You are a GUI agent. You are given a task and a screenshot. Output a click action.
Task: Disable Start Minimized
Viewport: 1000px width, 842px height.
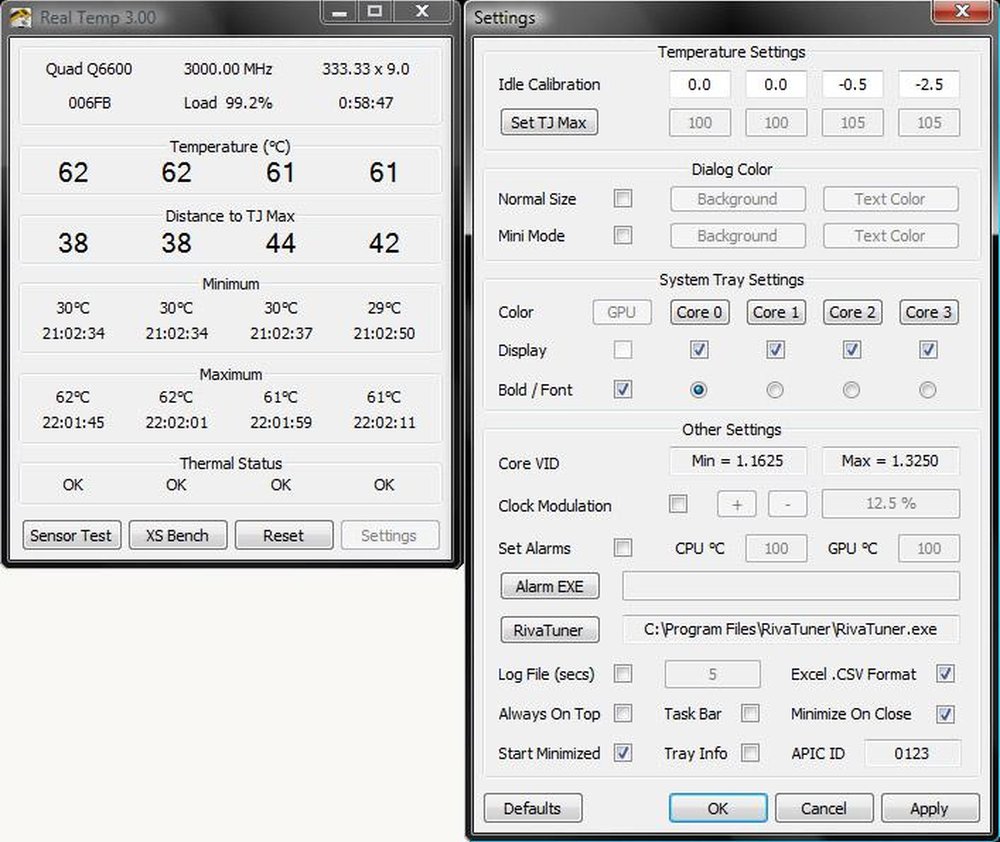623,753
